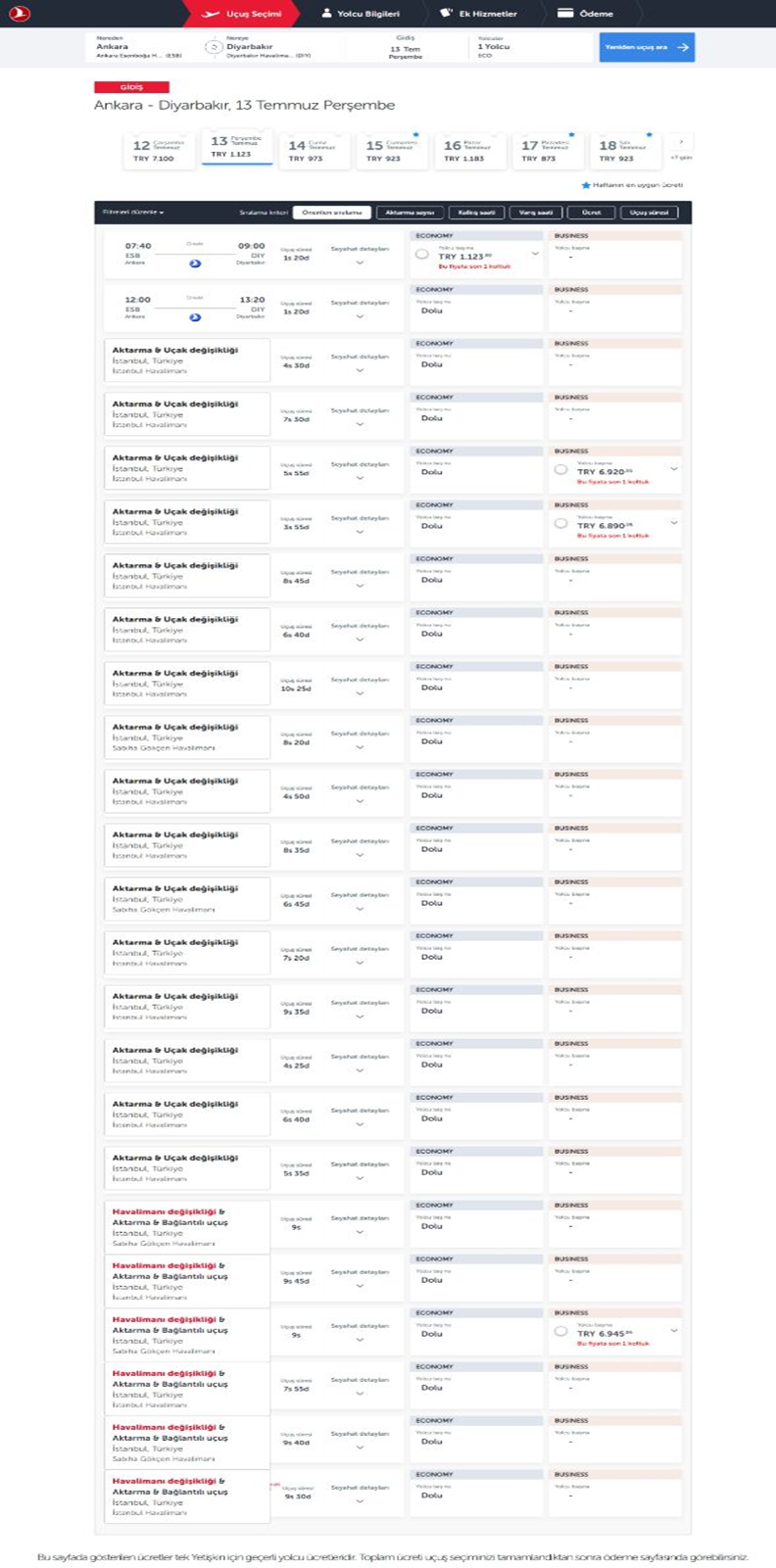Viewport: 776px width, 1568px height.
Task: Click the airplane icon in Uçuş Seçimi step
Action: point(210,14)
